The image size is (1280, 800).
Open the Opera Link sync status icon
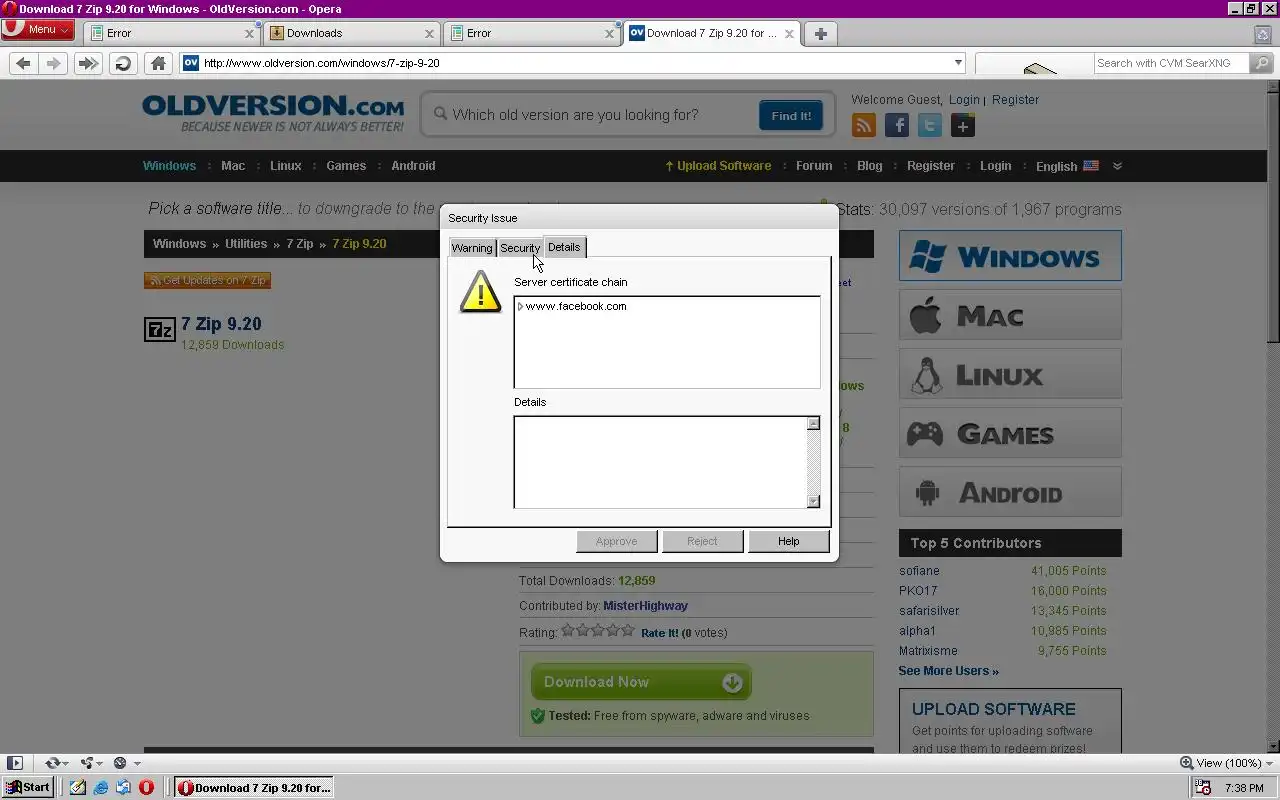52,763
